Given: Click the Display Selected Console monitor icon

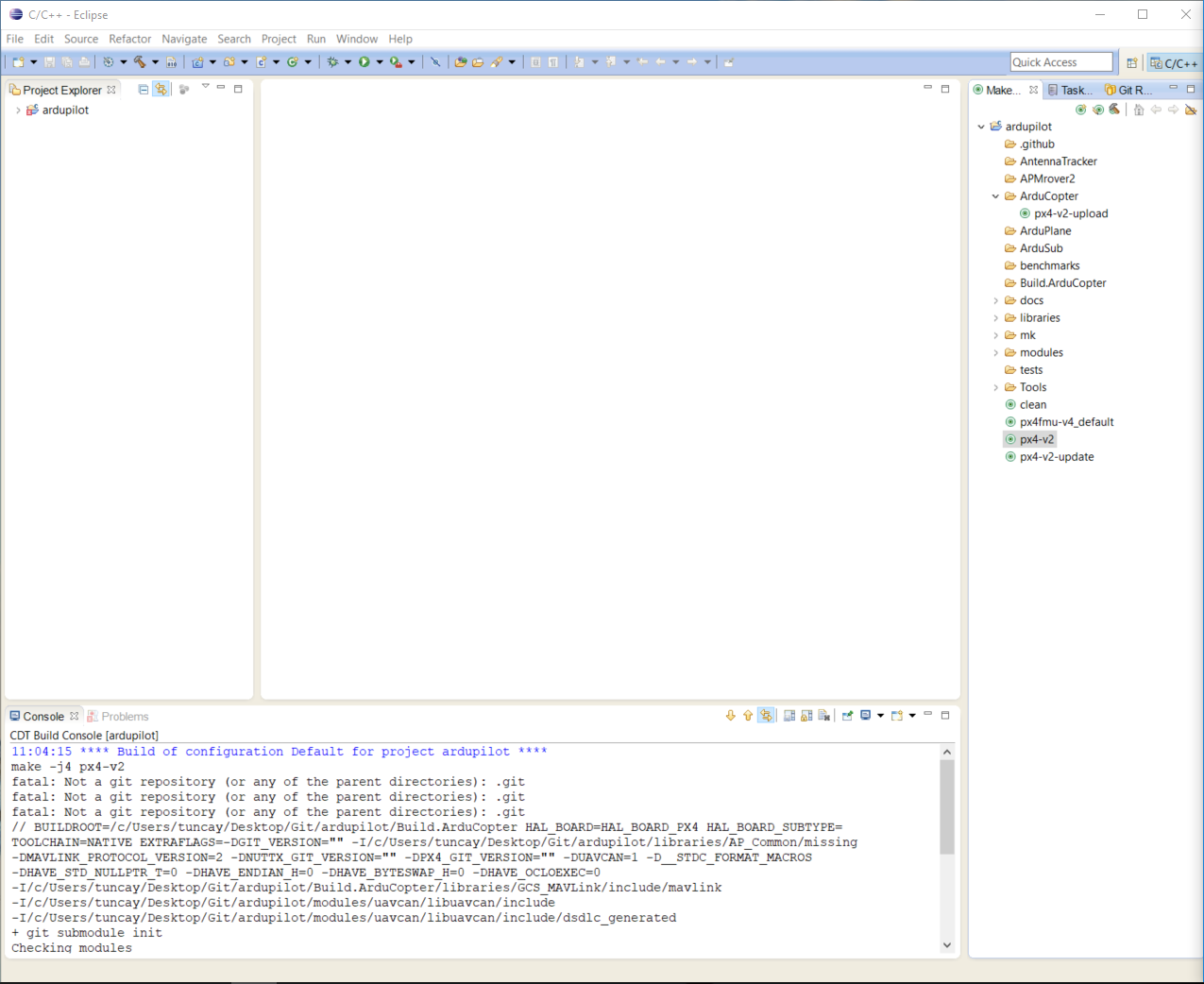Looking at the screenshot, I should 865,716.
